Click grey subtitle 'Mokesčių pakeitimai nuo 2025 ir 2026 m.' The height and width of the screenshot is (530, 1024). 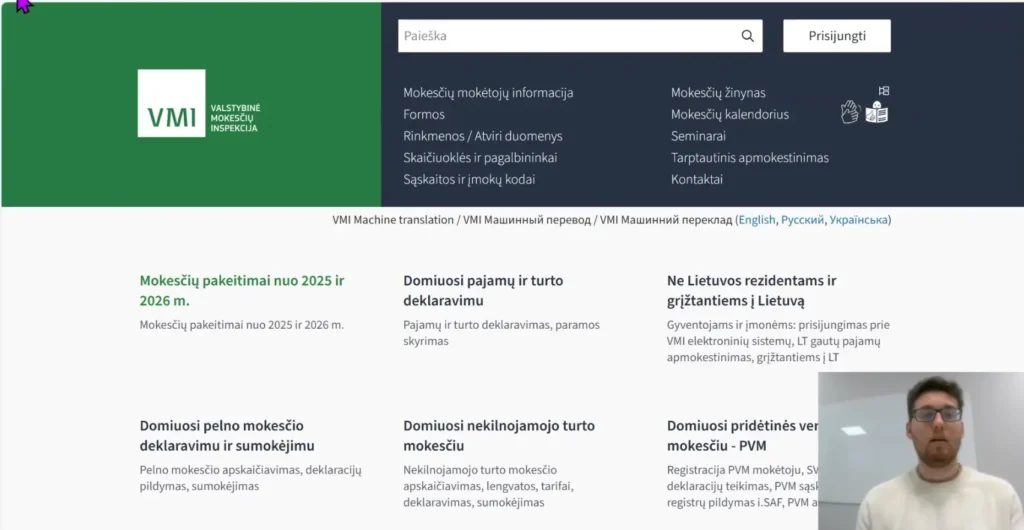point(242,324)
